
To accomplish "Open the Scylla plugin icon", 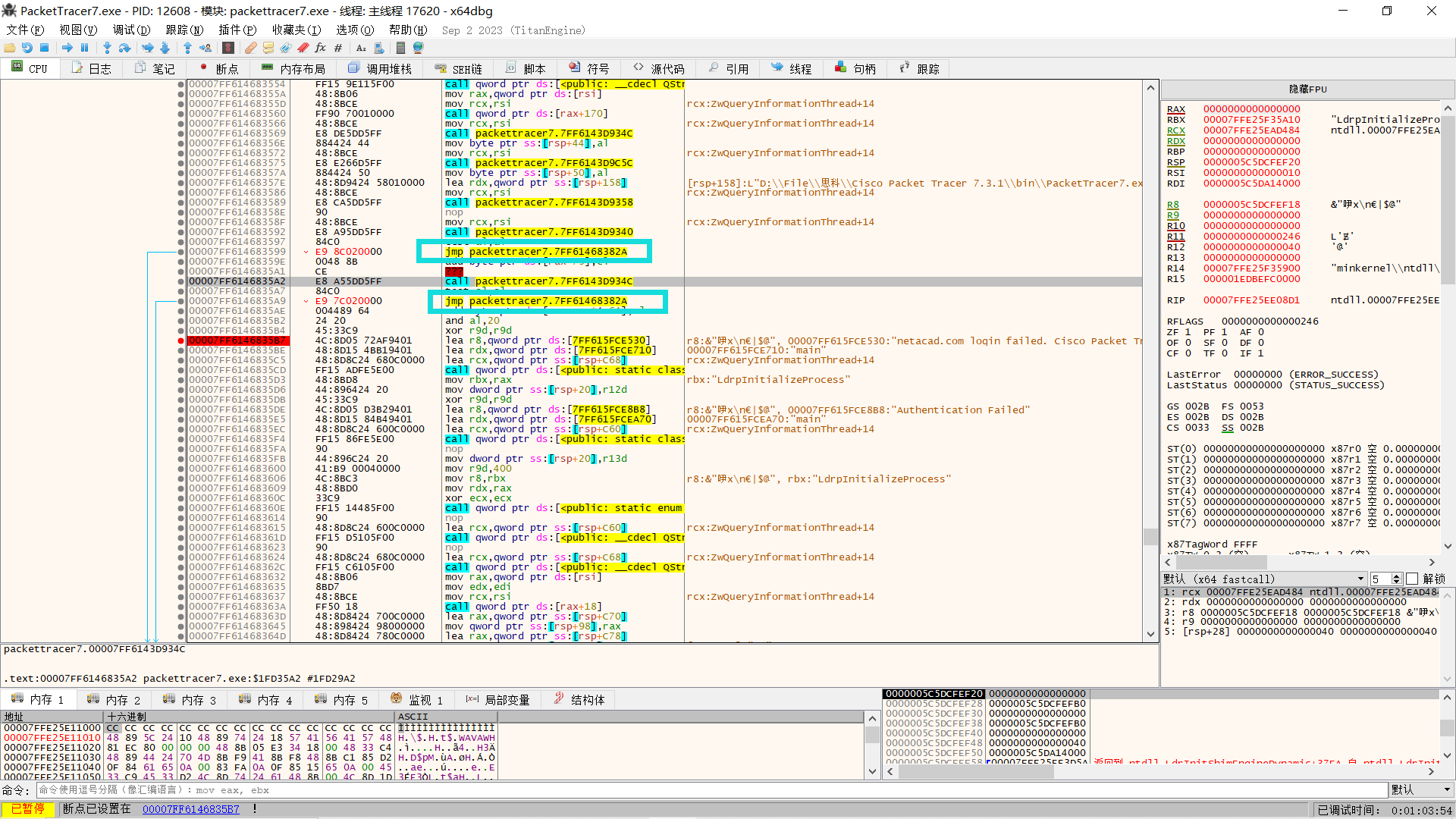I will coord(228,48).
